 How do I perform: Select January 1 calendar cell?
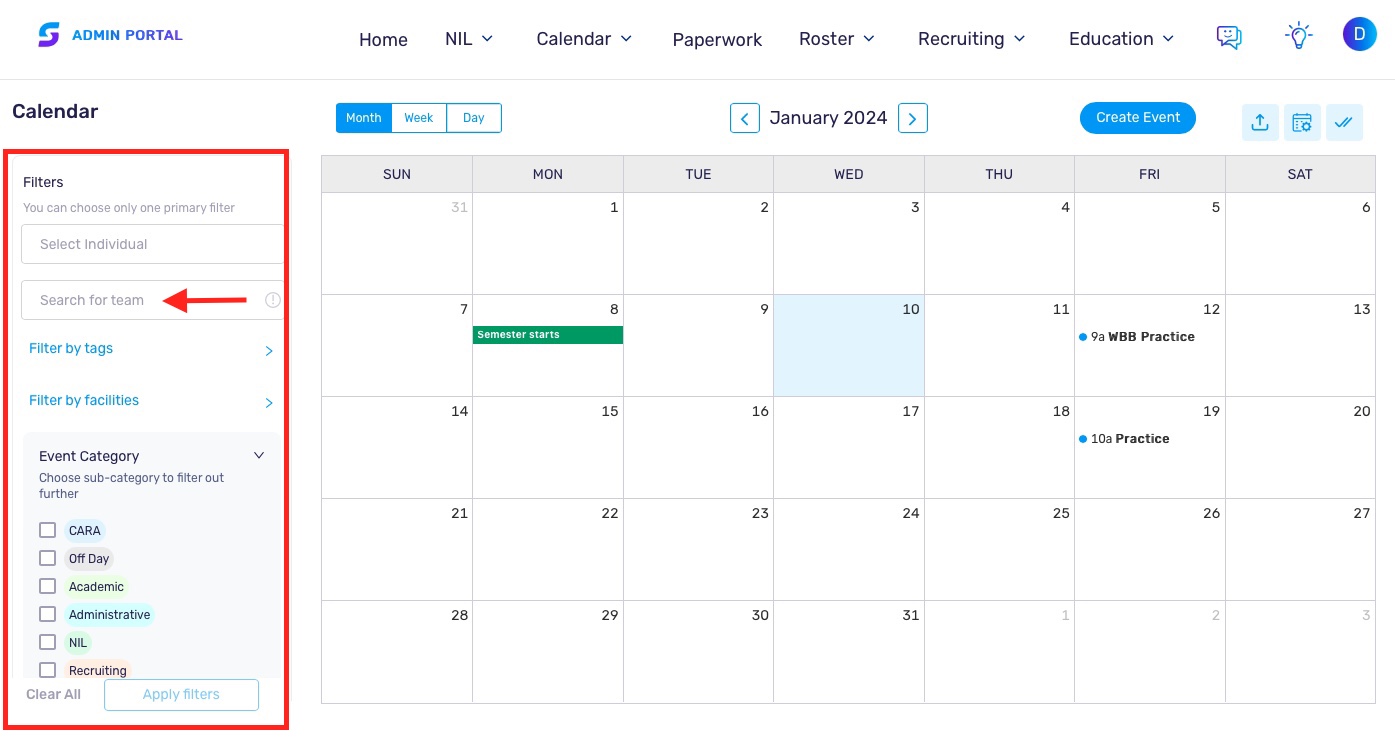(x=548, y=243)
